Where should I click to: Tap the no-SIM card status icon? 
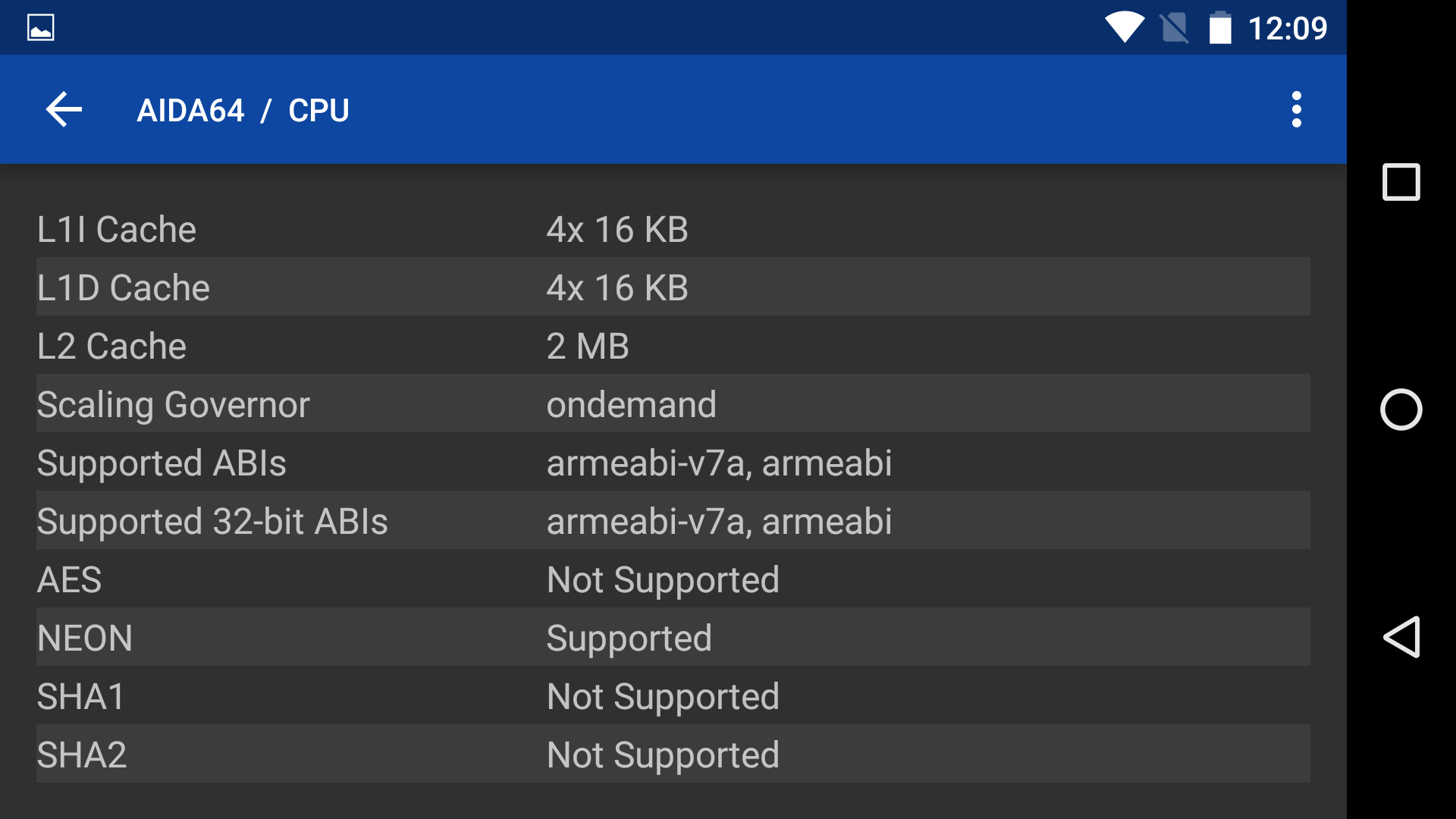pos(1174,28)
